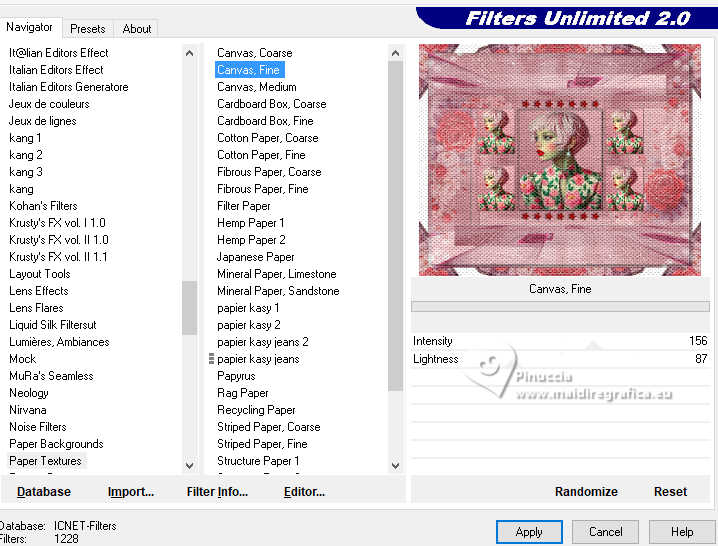Adjust the Lightness slider

pos(560,359)
